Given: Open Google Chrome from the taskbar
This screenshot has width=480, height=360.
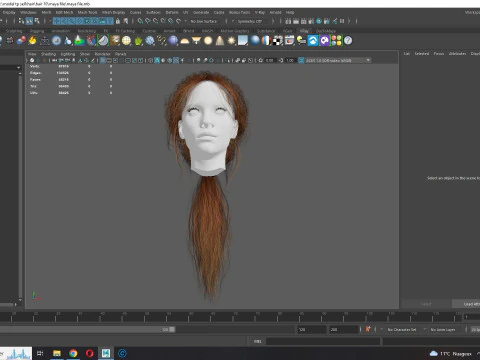Looking at the screenshot, I should (73, 353).
